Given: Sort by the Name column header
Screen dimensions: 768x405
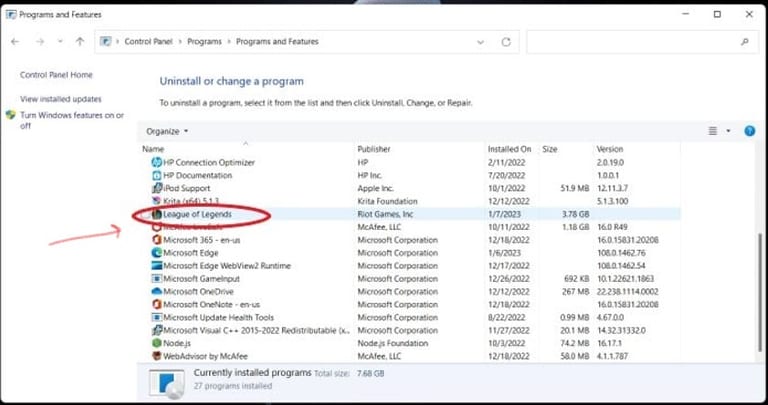Looking at the screenshot, I should click(x=153, y=149).
